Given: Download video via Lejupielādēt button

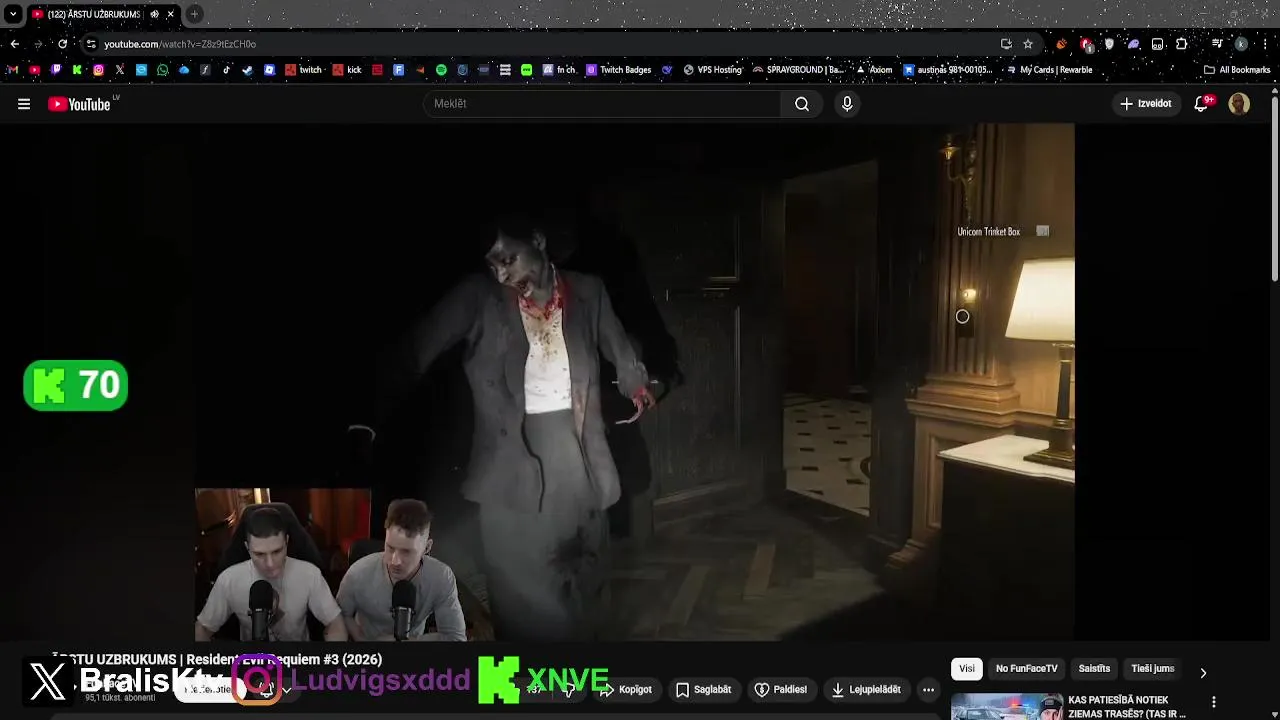Looking at the screenshot, I should (x=866, y=689).
